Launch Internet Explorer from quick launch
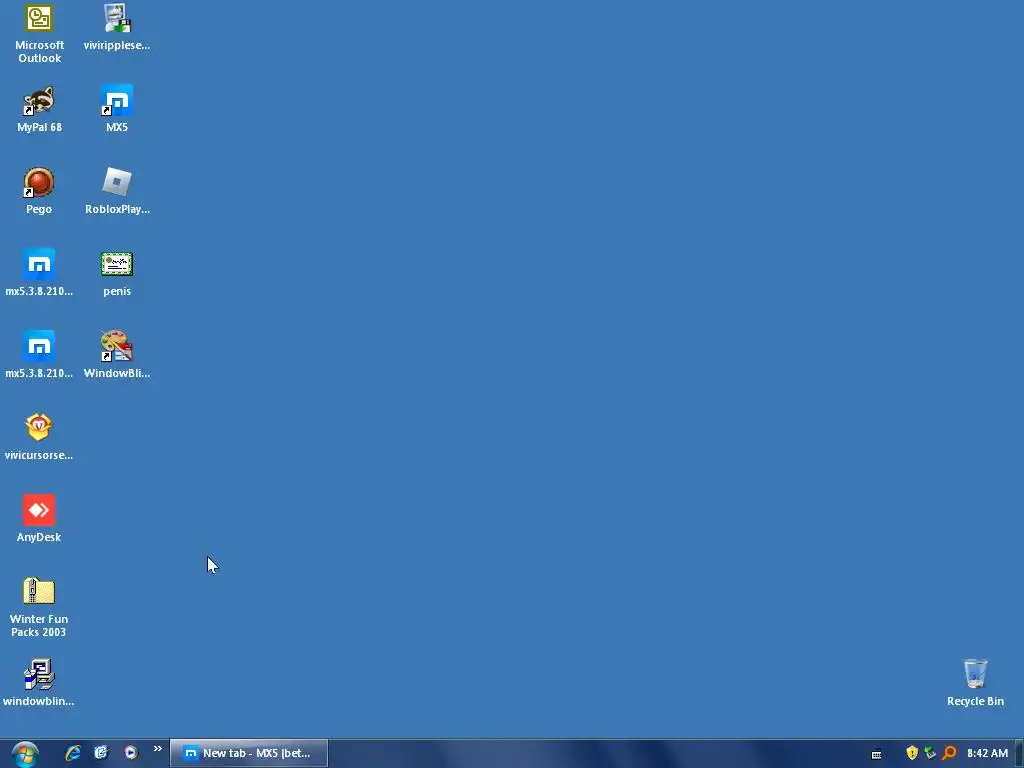Image resolution: width=1024 pixels, height=768 pixels. click(72, 753)
